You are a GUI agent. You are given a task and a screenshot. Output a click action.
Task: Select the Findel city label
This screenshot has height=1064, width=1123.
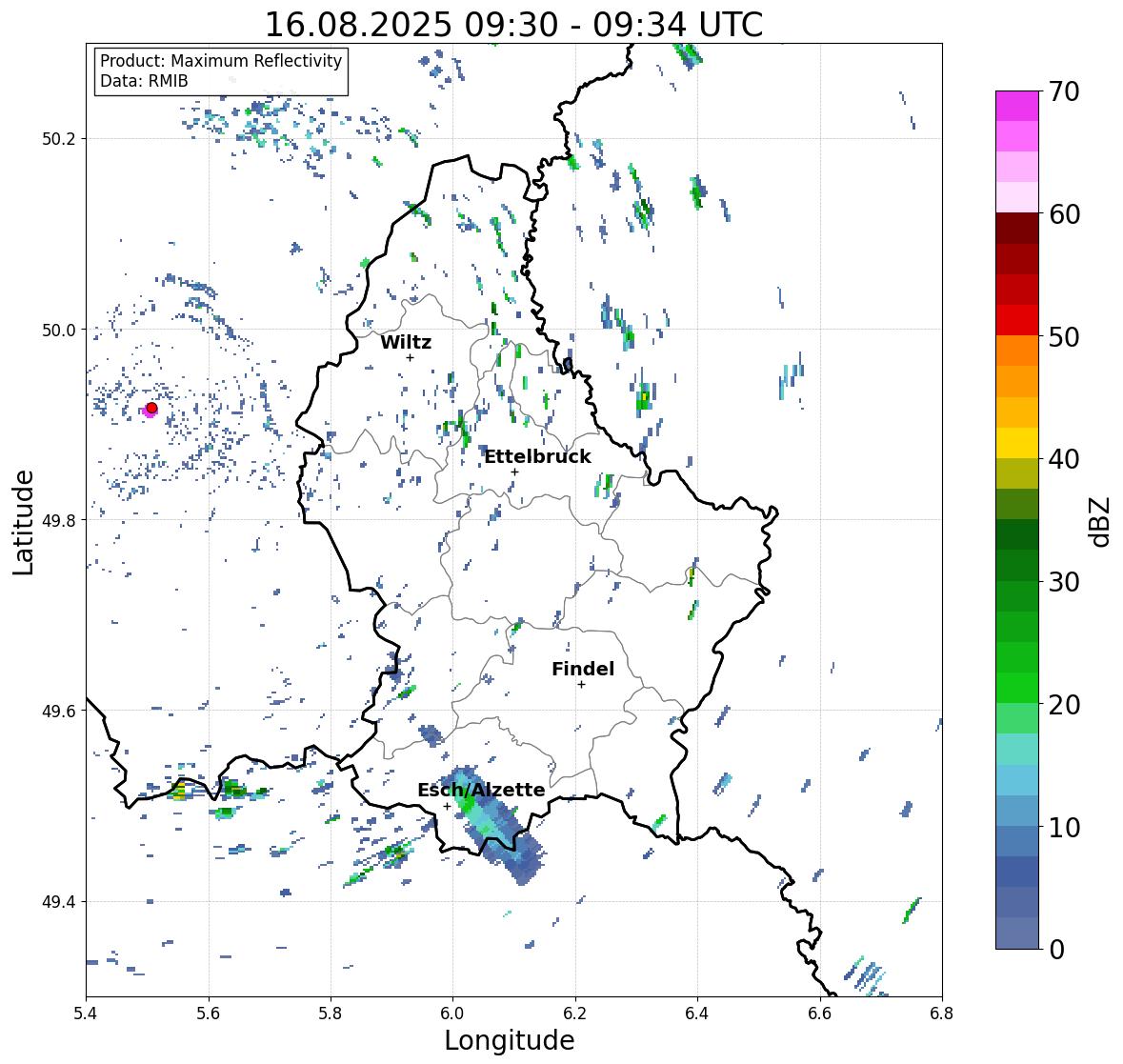(x=582, y=669)
